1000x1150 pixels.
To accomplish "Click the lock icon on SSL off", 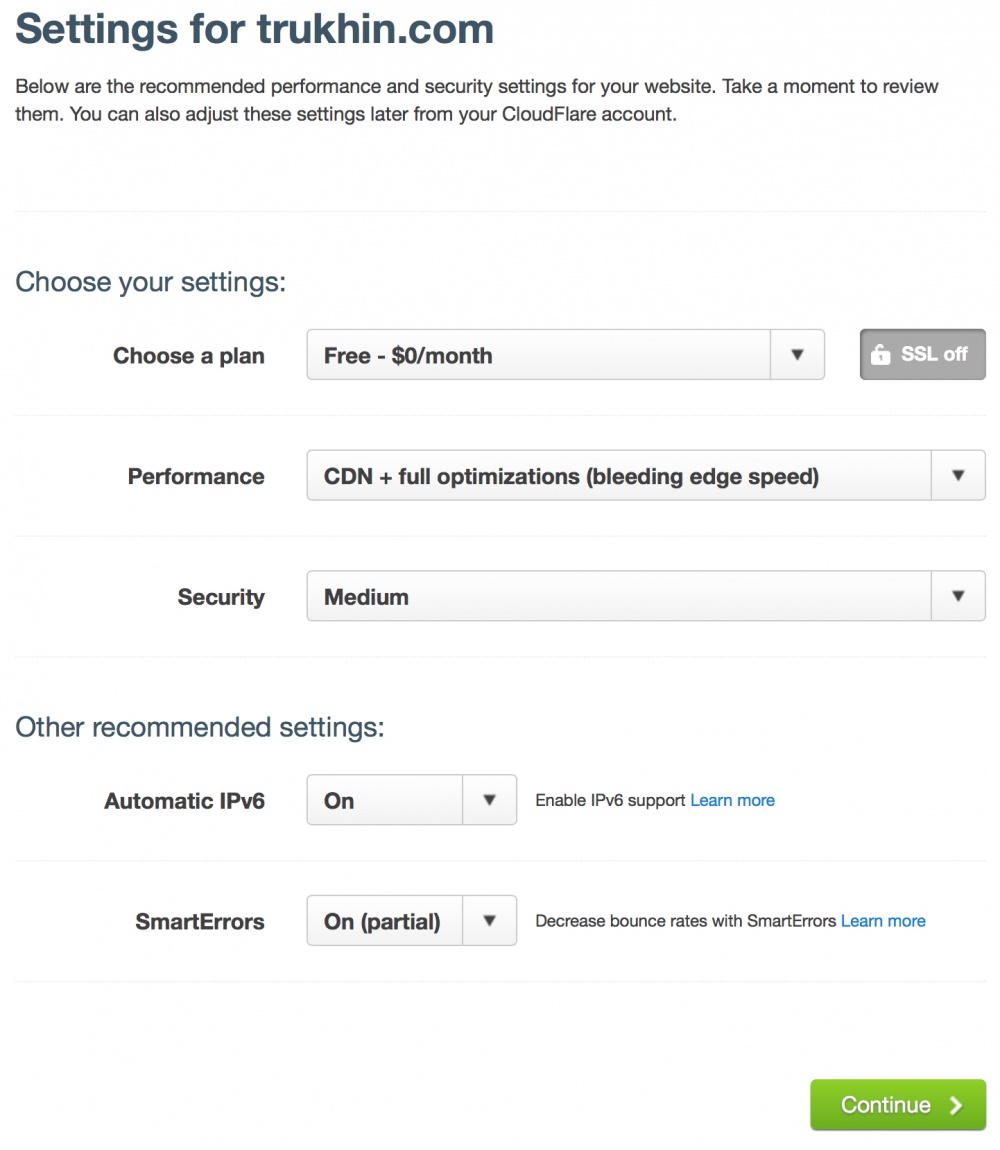I will point(880,355).
